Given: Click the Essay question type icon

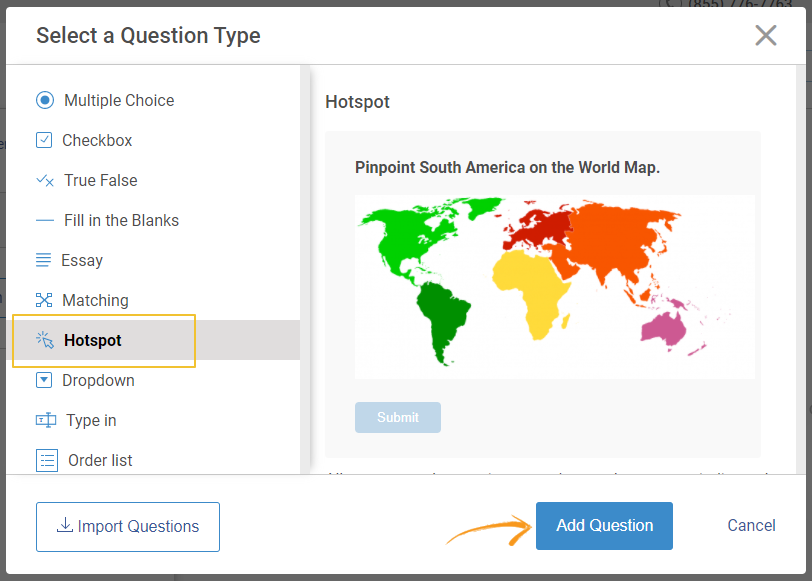Looking at the screenshot, I should click(44, 260).
